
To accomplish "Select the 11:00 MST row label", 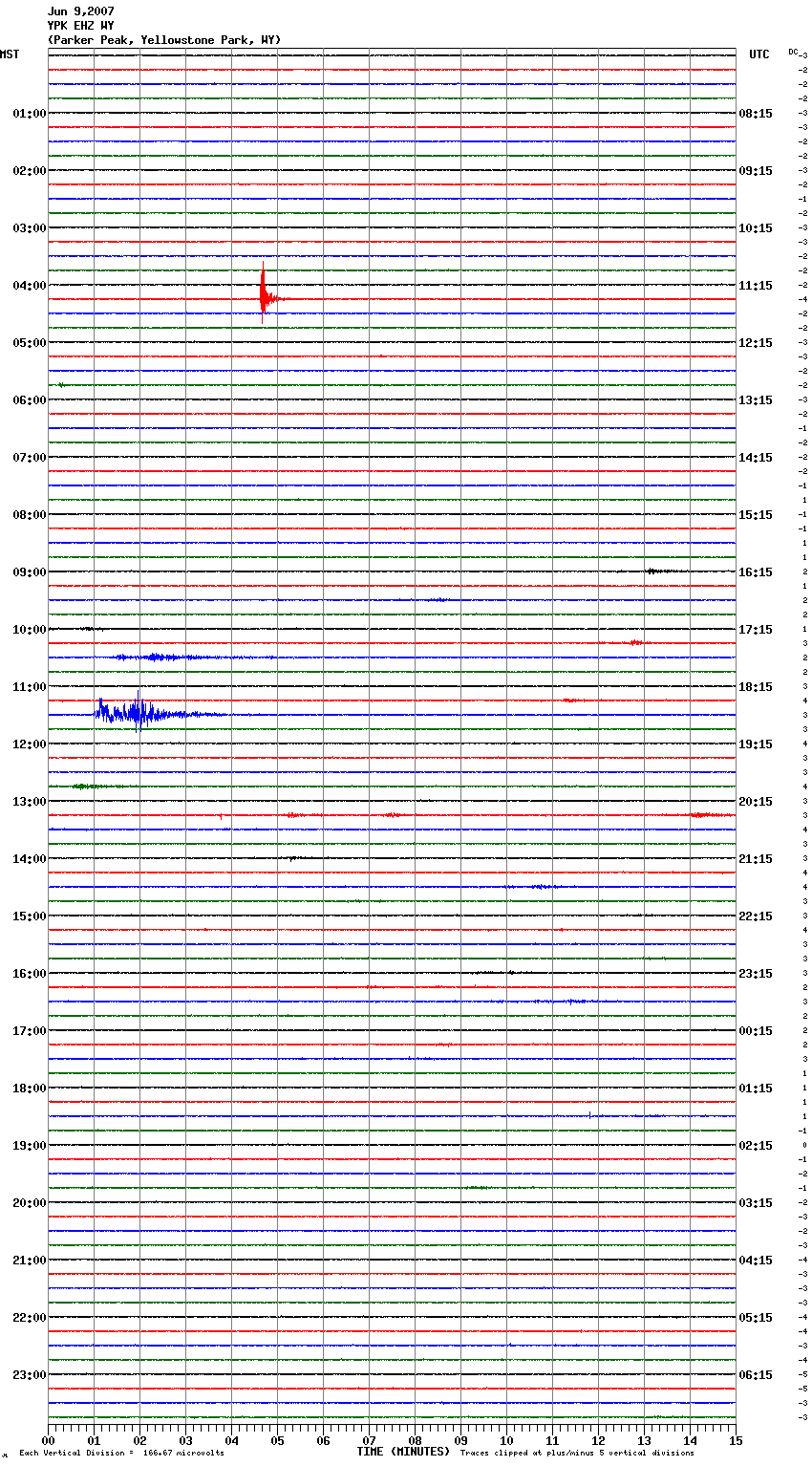I will point(29,687).
